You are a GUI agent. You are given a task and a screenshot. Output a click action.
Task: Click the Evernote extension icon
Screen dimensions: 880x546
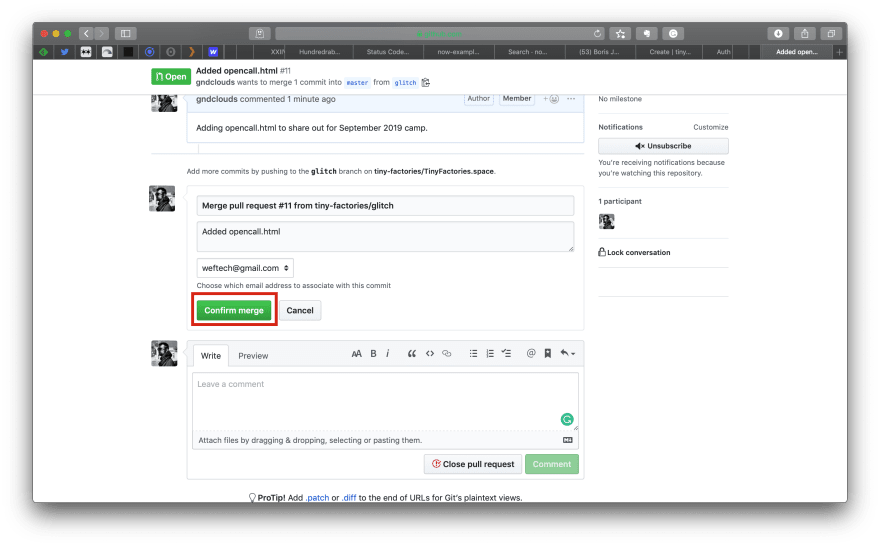647,34
